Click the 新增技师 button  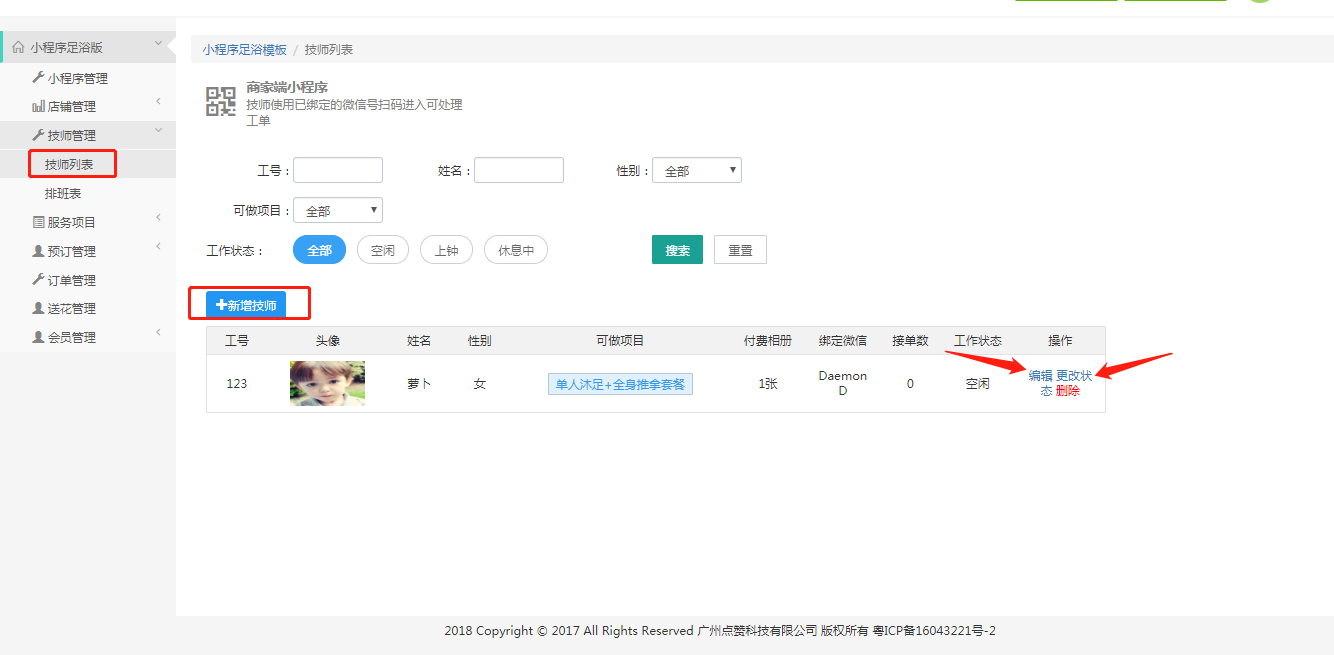(x=246, y=305)
